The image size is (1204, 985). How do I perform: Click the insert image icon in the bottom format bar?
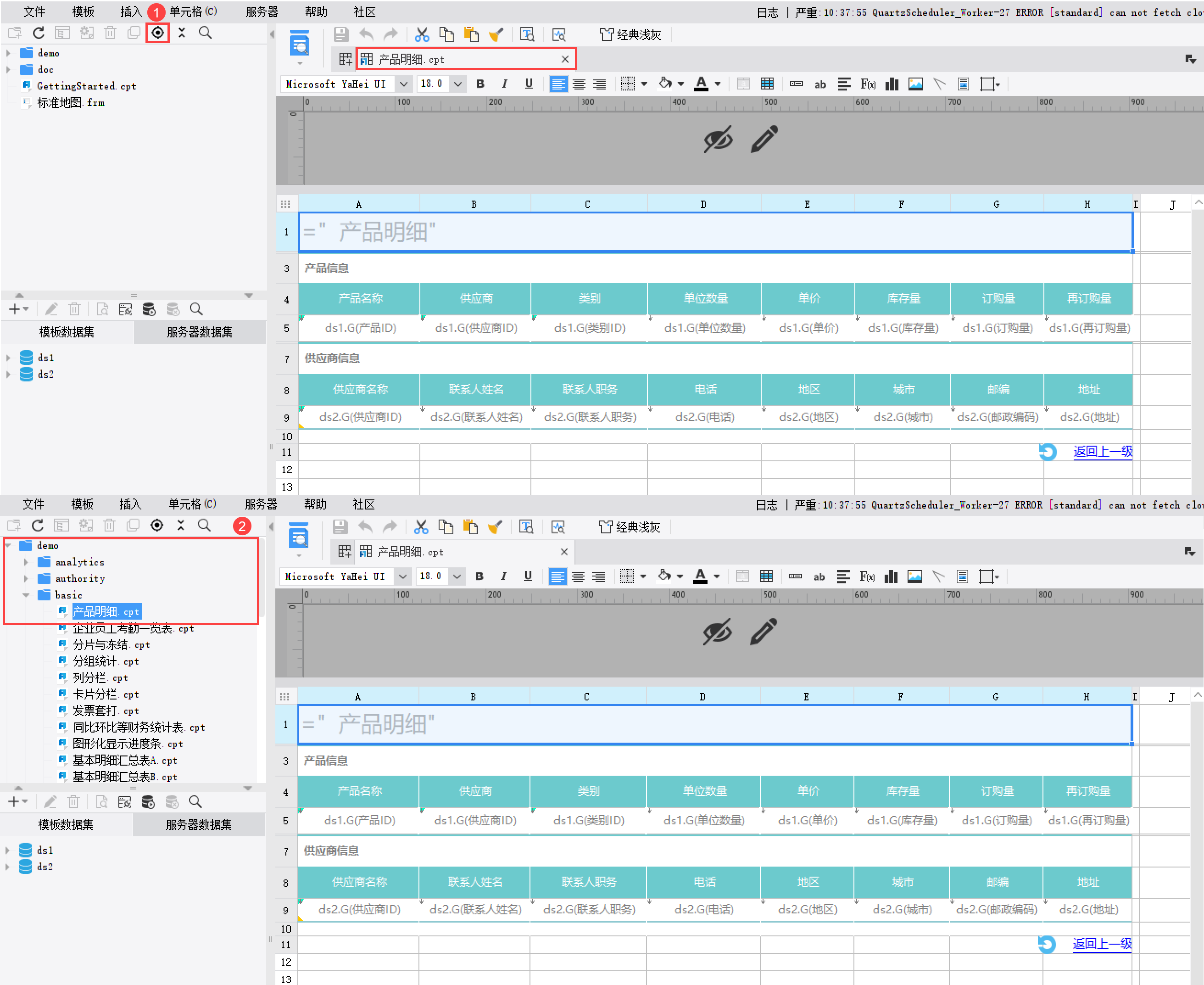[x=914, y=576]
